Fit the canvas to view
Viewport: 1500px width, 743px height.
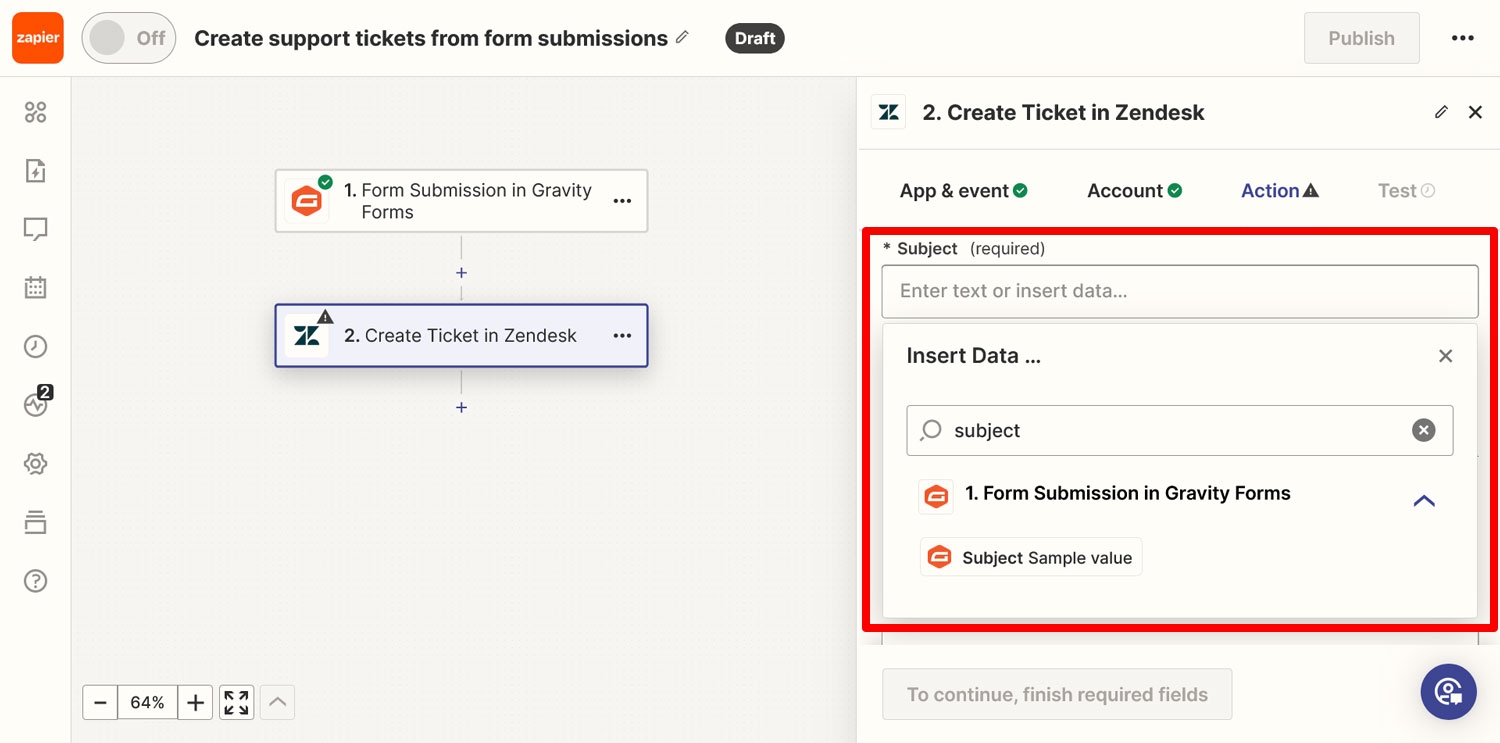tap(236, 703)
